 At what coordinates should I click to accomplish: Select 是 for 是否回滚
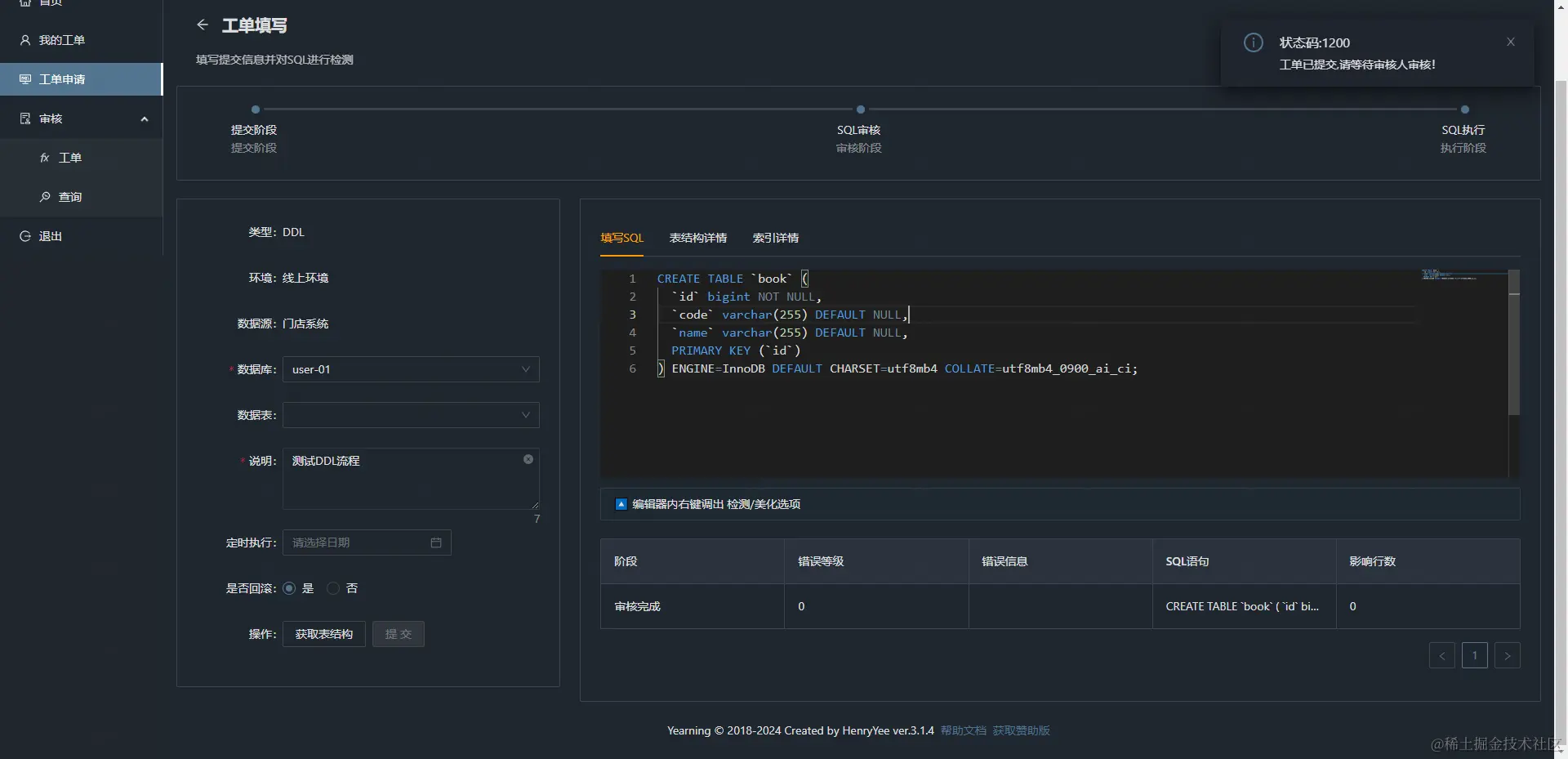289,588
